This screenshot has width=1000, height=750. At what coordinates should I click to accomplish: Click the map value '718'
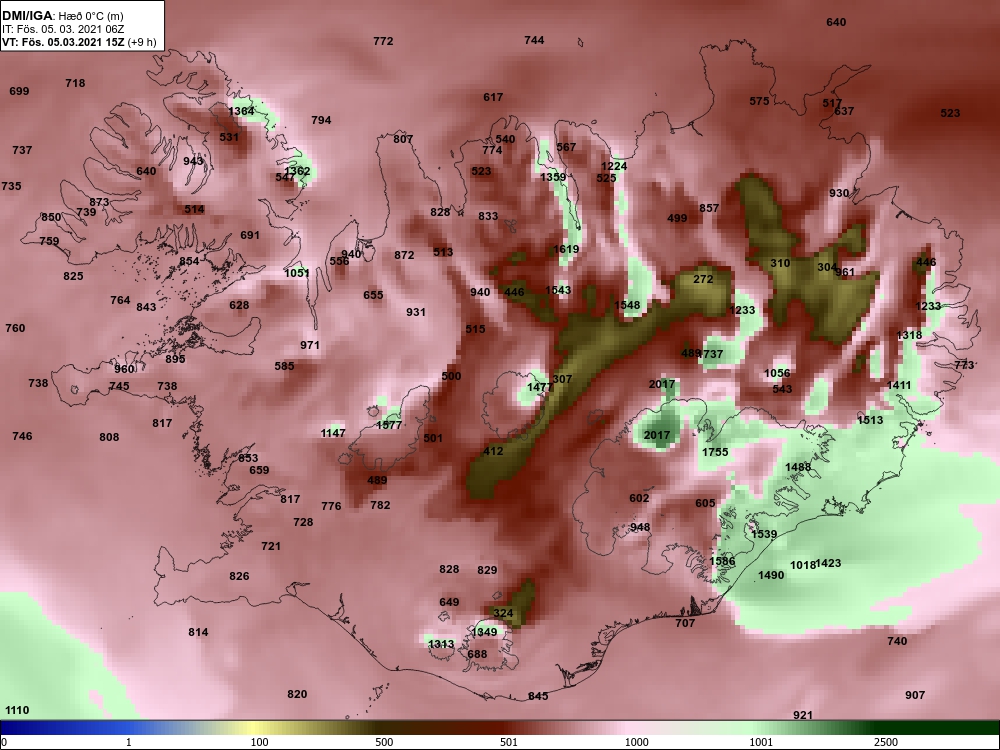click(75, 83)
